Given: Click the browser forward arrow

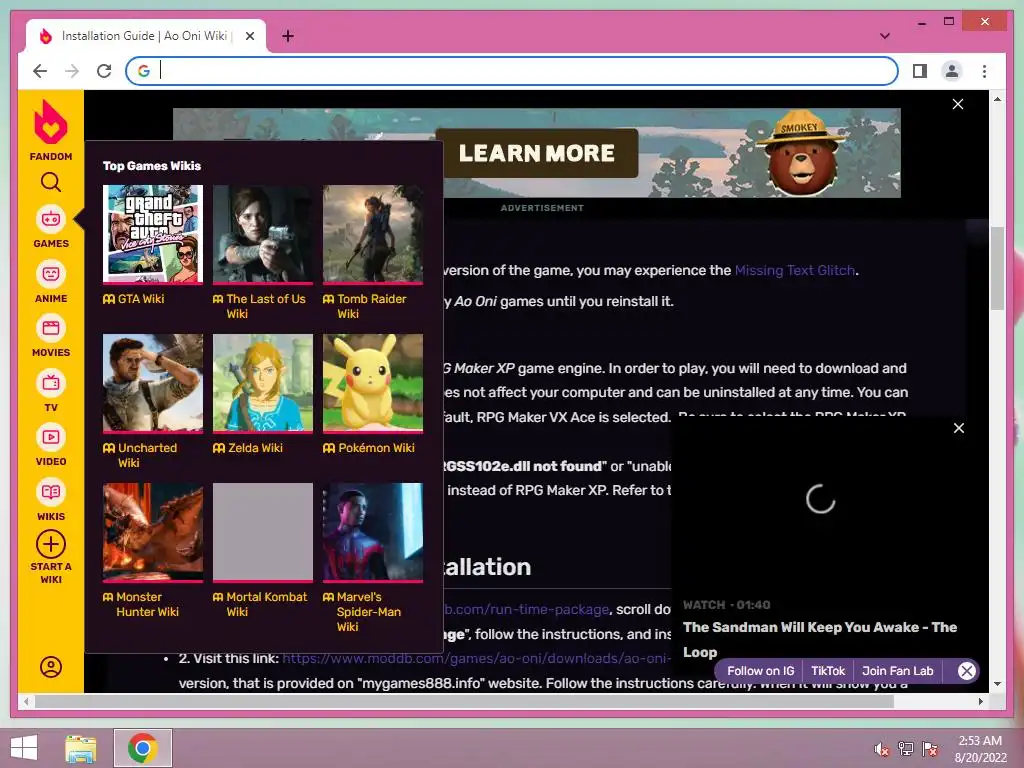Looking at the screenshot, I should point(72,71).
